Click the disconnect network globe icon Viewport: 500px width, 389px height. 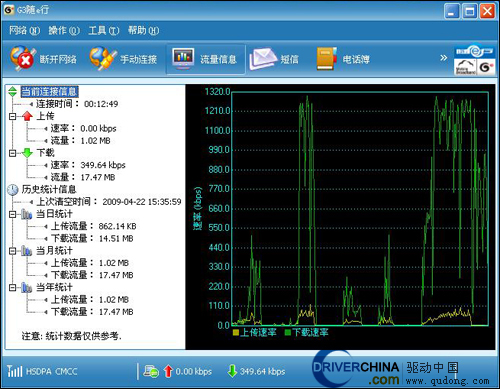click(22, 58)
